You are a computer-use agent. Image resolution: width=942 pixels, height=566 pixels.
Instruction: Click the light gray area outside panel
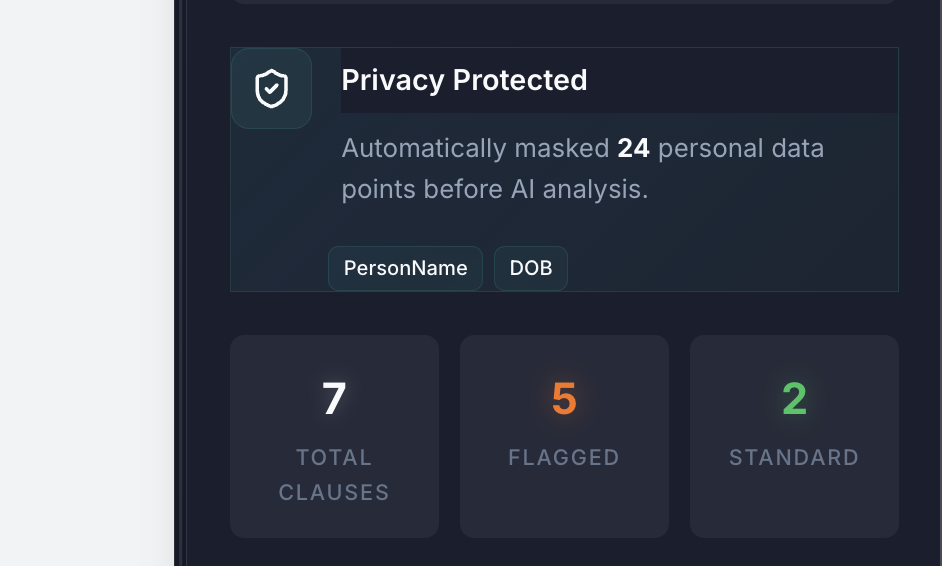87,283
